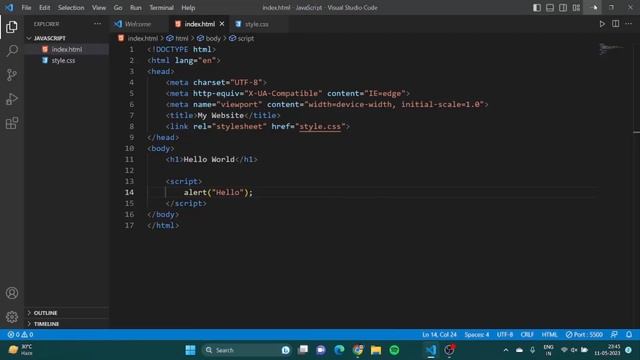Open notifications bell in status bar
The height and width of the screenshot is (360, 640).
[629, 335]
